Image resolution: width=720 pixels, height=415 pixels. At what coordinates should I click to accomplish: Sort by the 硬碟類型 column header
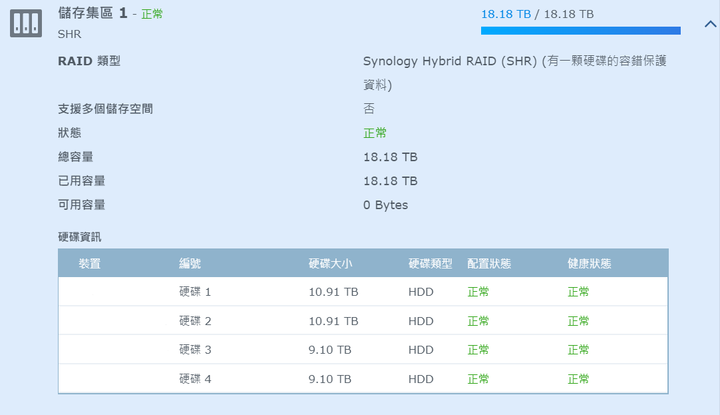point(430,264)
